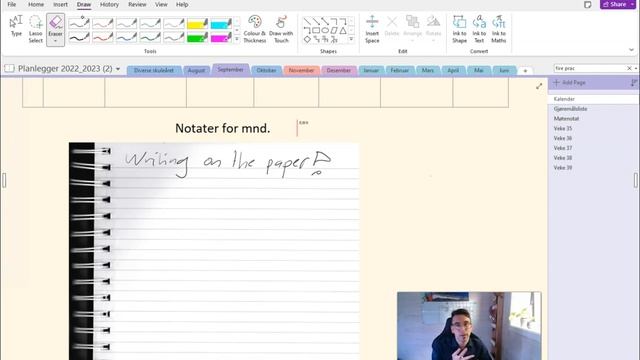Pick the dark green pen in bottom row
The height and width of the screenshot is (360, 640).
click(x=150, y=38)
